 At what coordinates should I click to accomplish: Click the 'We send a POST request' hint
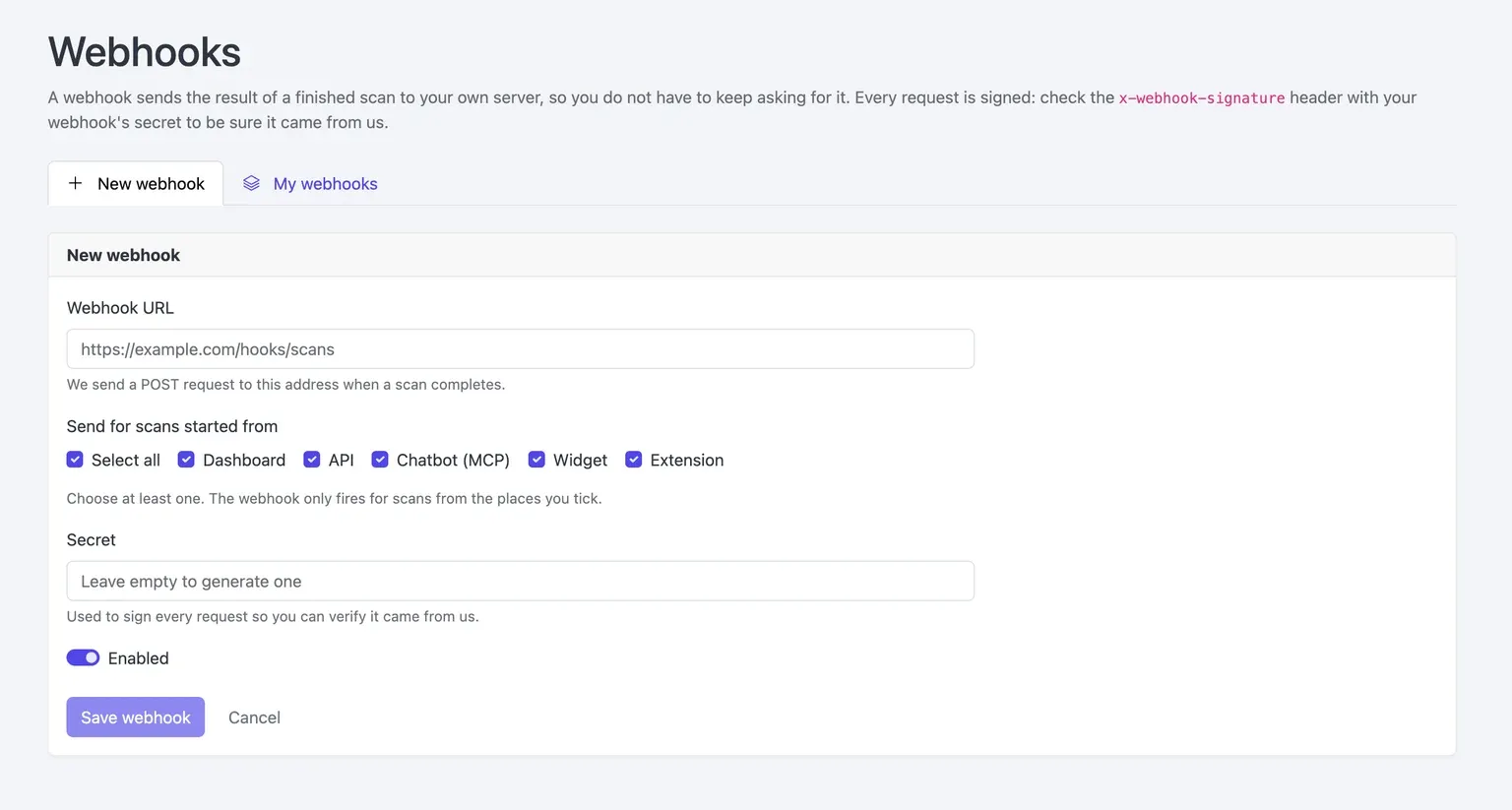coord(285,385)
